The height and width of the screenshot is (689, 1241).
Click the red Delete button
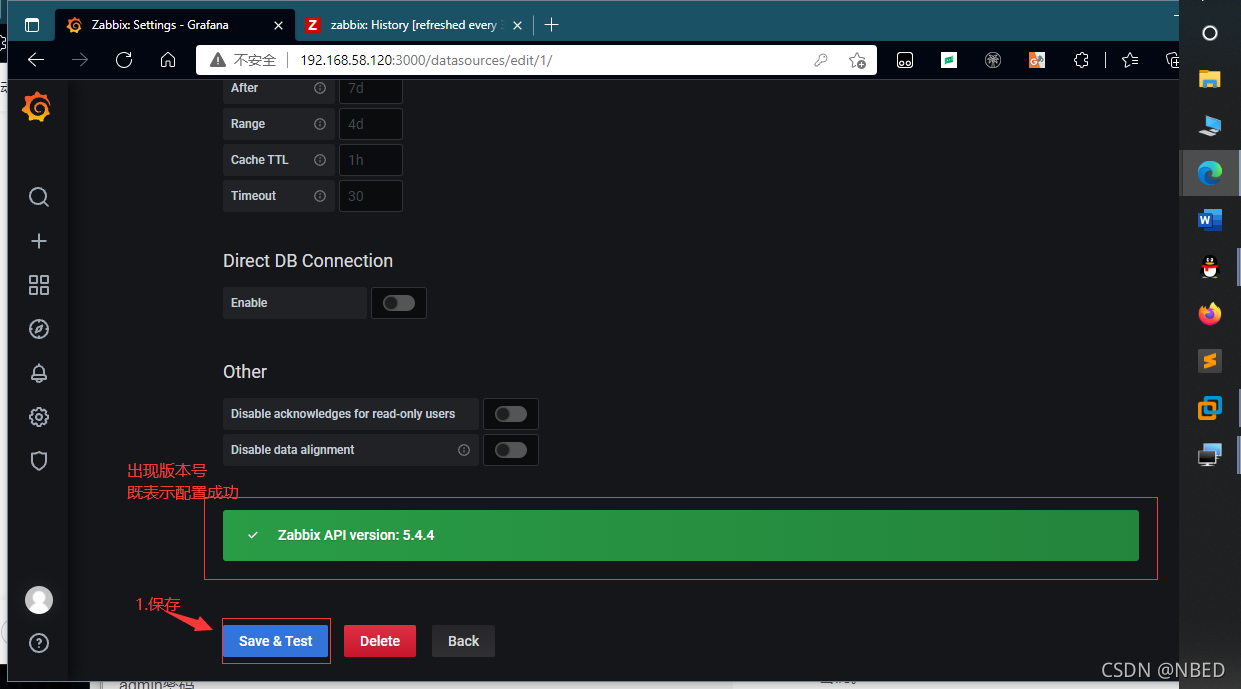point(380,641)
